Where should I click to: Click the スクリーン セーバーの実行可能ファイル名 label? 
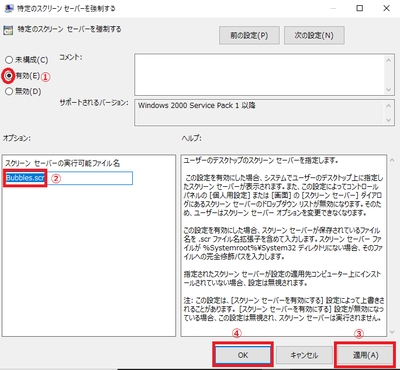(x=62, y=163)
